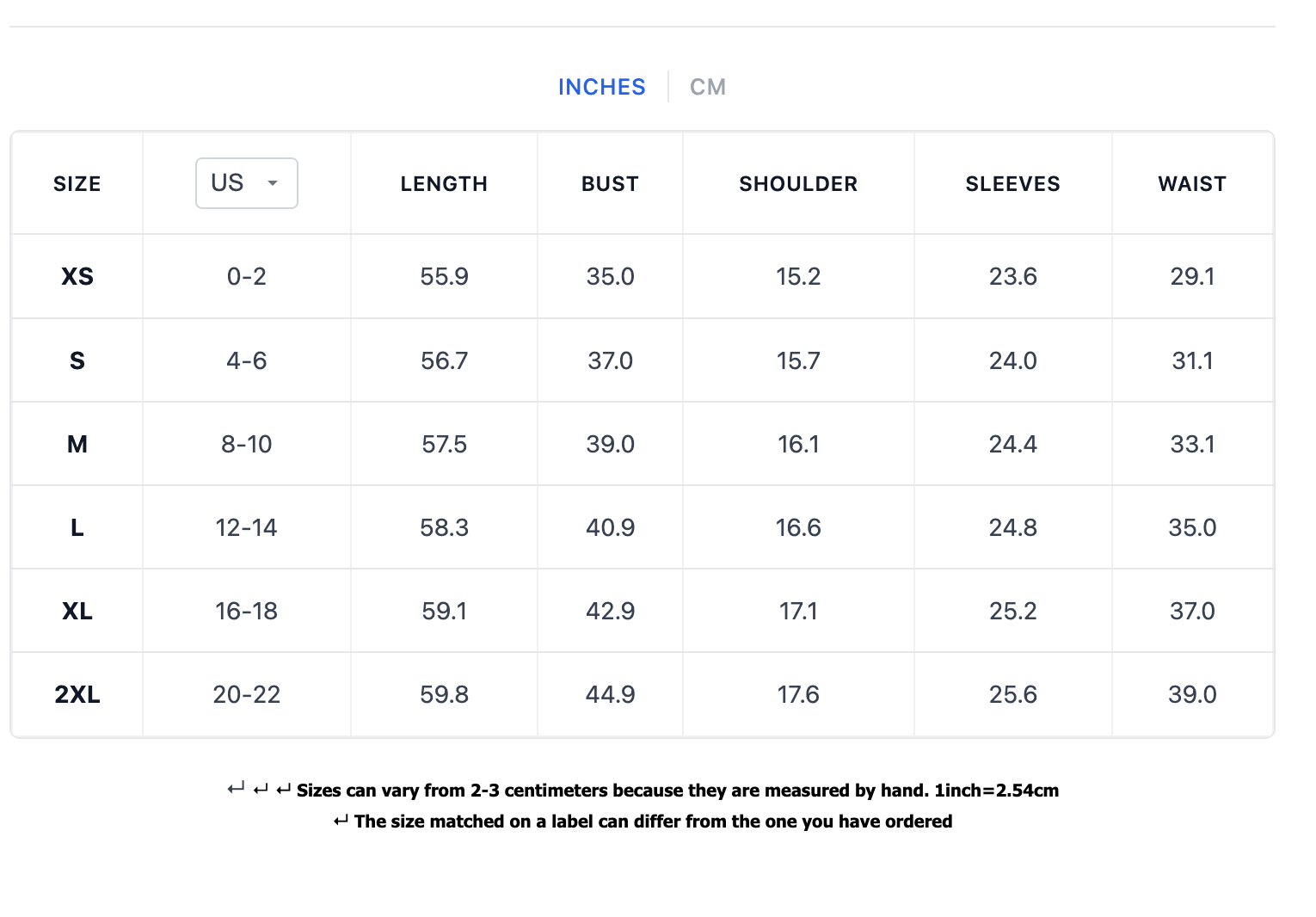Click the SIZE column header
Image resolution: width=1316 pixels, height=917 pixels.
click(x=77, y=184)
